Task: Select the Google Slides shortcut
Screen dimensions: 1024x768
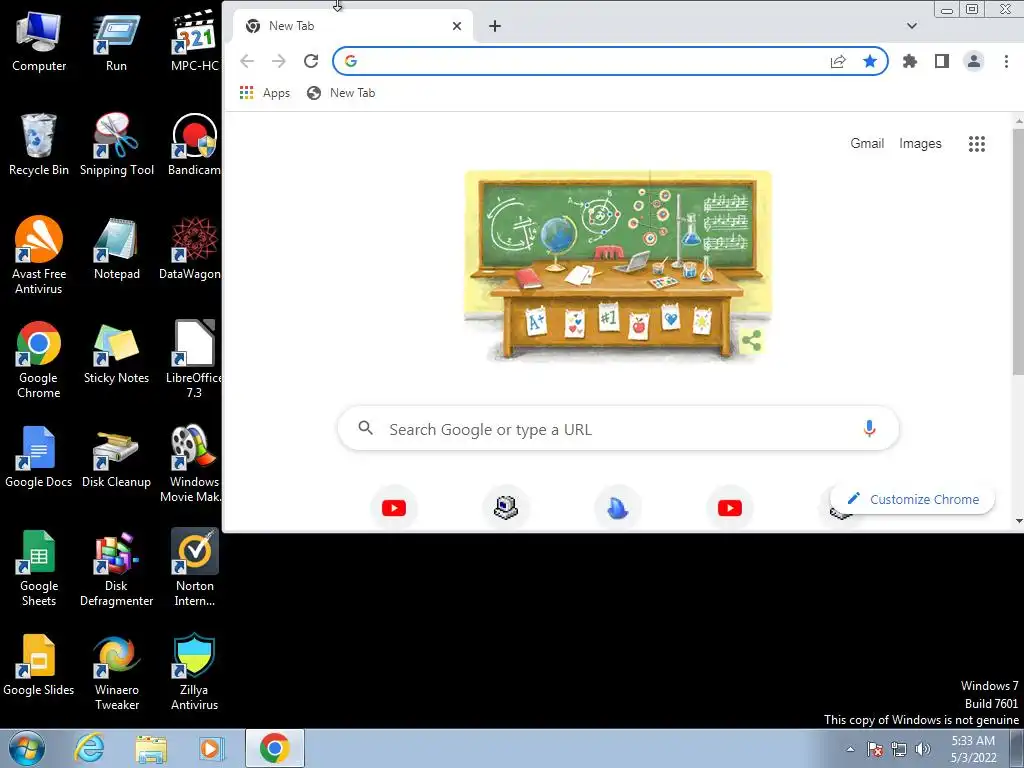Action: click(x=39, y=665)
